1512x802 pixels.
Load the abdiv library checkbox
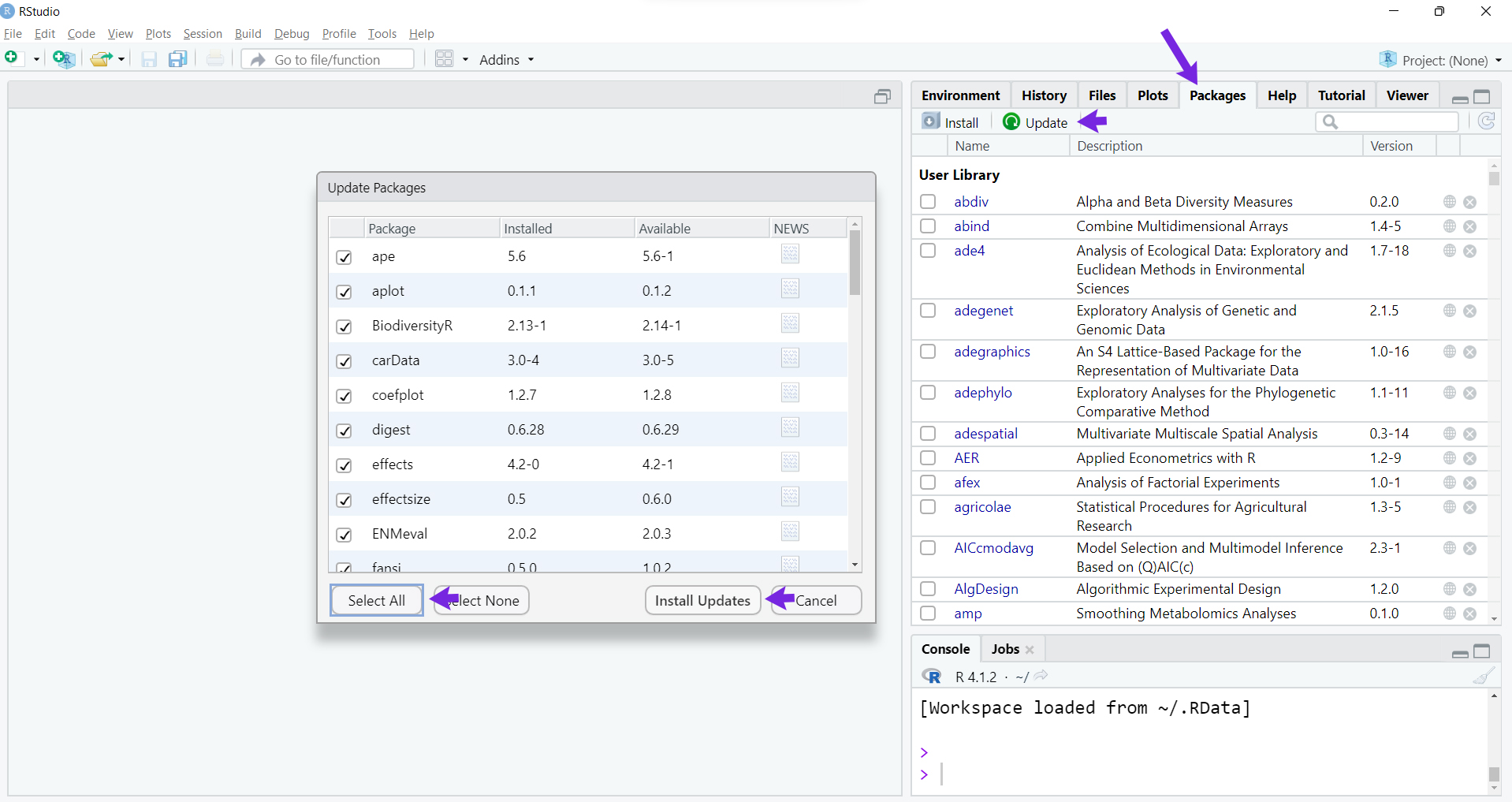pyautogui.click(x=928, y=202)
